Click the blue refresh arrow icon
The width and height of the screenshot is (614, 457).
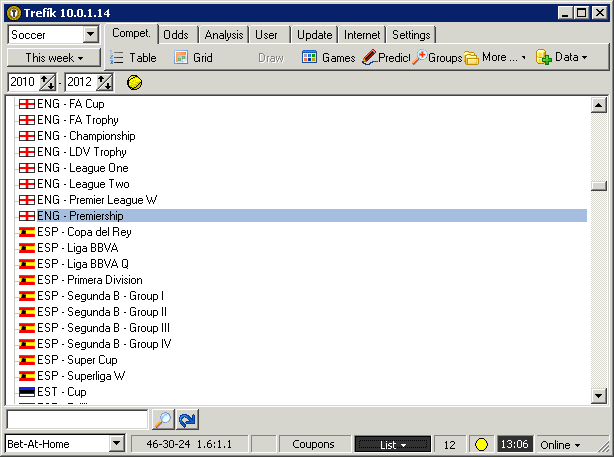[188, 419]
